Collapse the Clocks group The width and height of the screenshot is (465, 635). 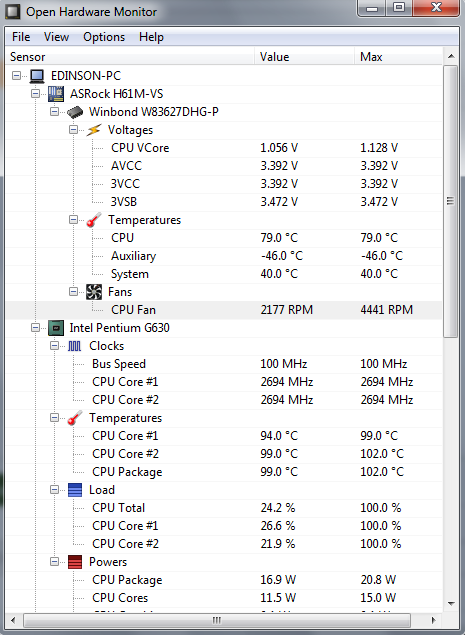[x=55, y=345]
